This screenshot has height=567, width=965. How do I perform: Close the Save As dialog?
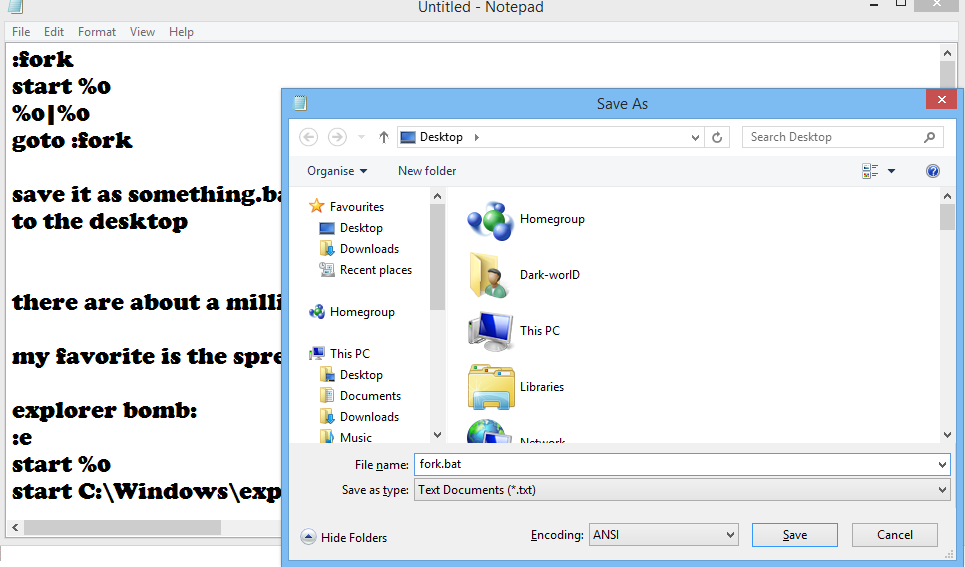(941, 99)
